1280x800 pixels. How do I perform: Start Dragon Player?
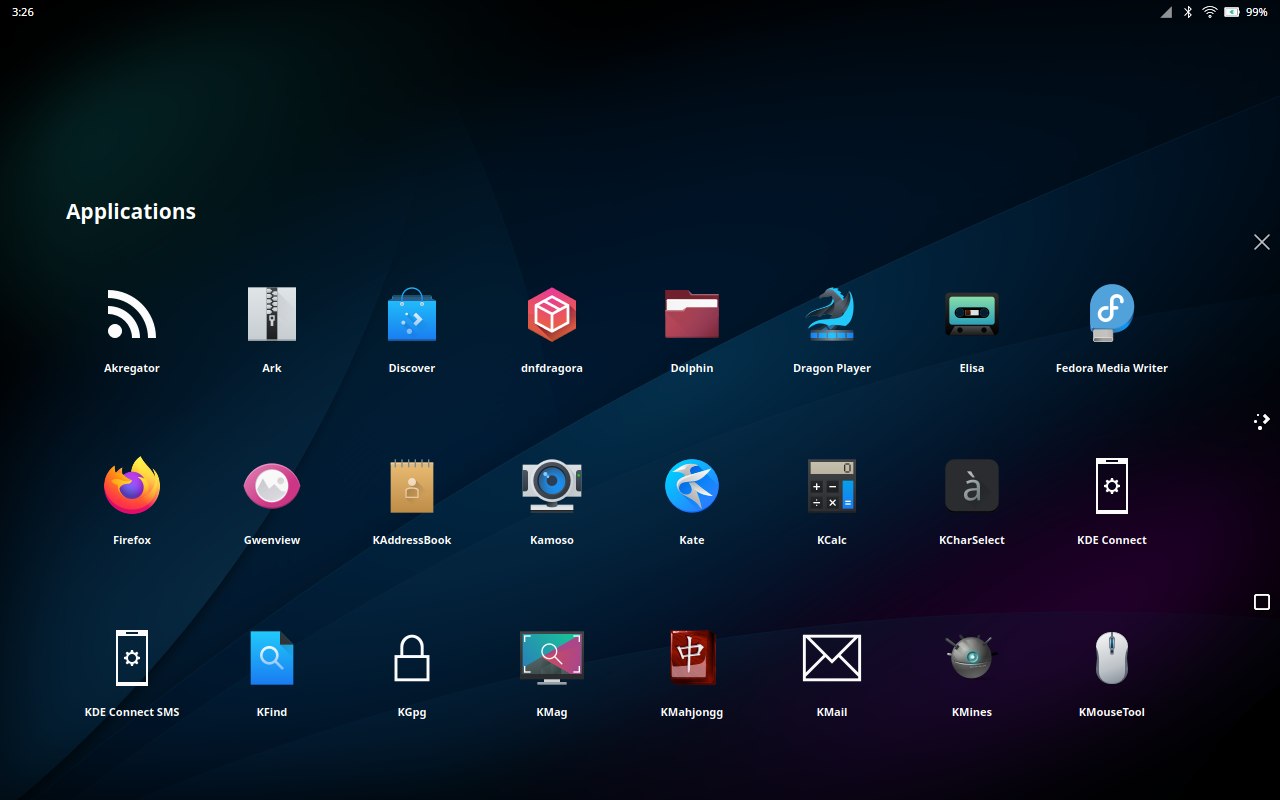coord(832,314)
